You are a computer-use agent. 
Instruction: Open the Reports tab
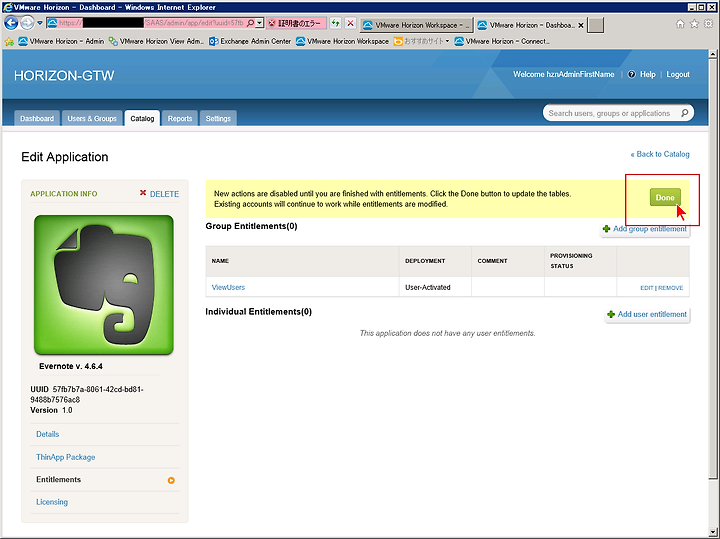point(180,118)
